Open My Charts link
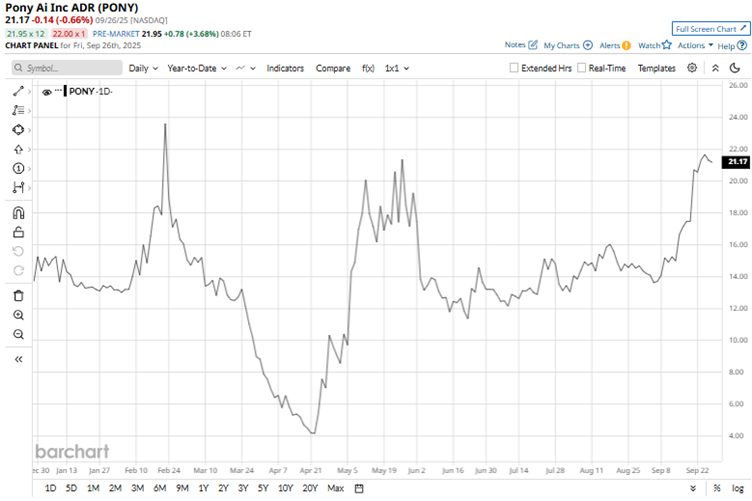 pyautogui.click(x=568, y=45)
